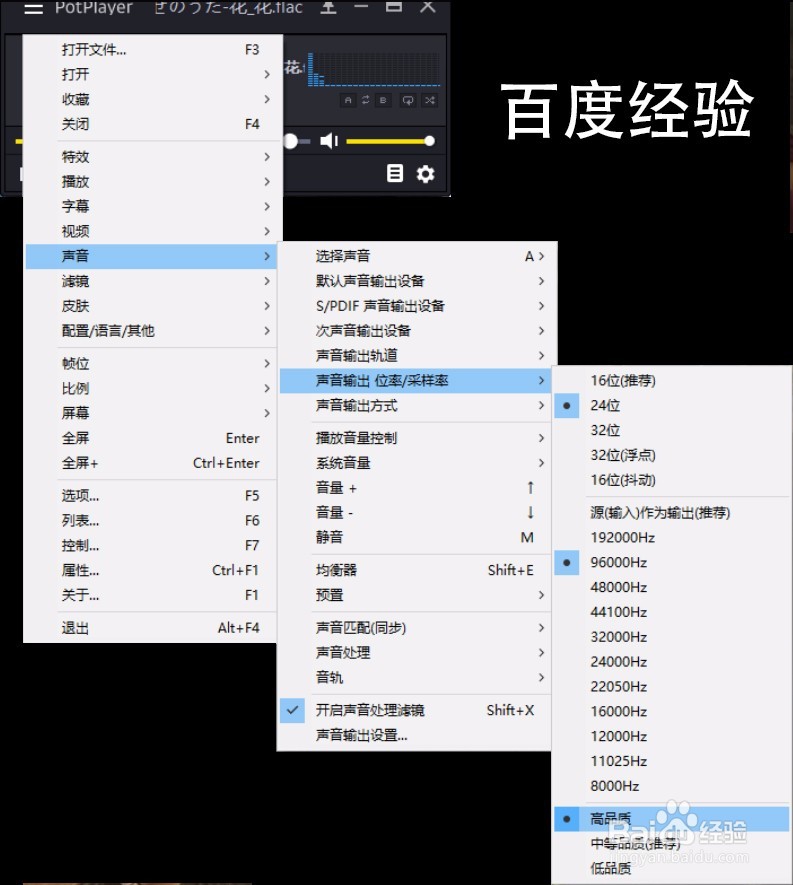Screen dimensions: 793x885
Task: Open 列表... F6 entry
Action: pyautogui.click(x=151, y=520)
